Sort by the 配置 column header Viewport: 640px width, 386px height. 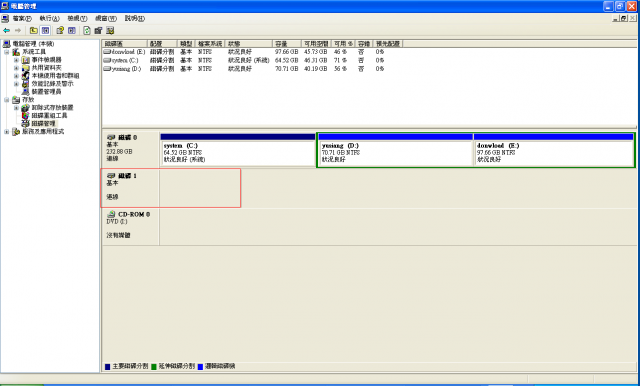162,44
